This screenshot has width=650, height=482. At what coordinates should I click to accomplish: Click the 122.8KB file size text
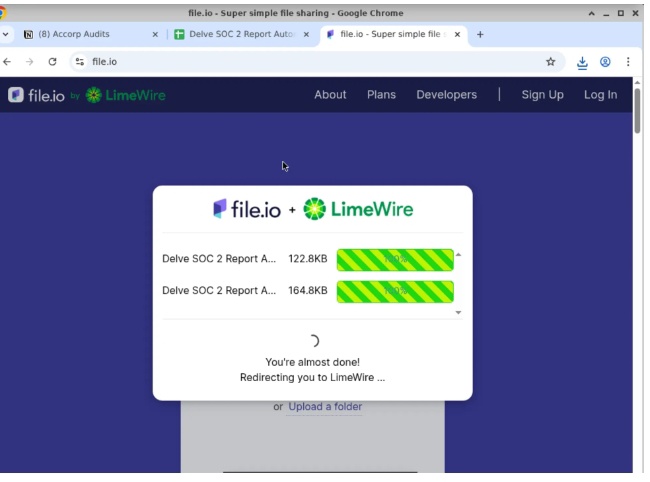pyautogui.click(x=308, y=259)
